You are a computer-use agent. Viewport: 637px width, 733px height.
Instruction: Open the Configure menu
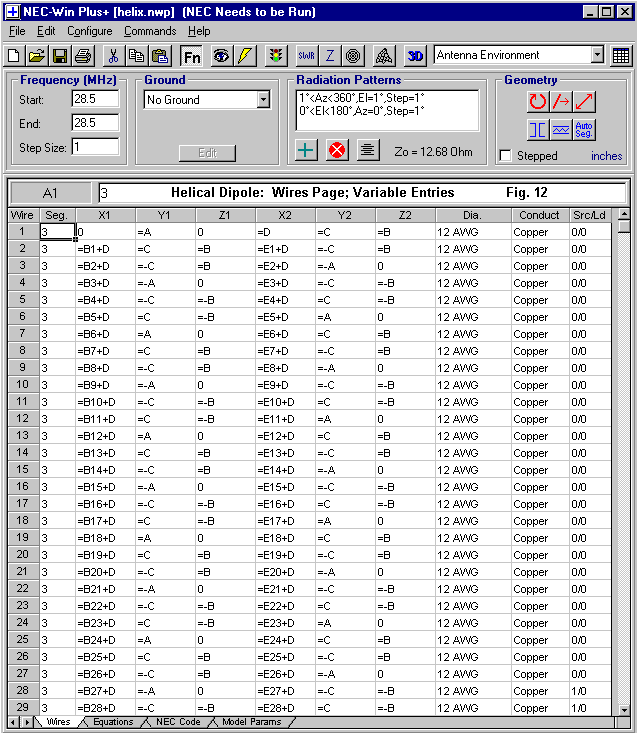tap(89, 31)
